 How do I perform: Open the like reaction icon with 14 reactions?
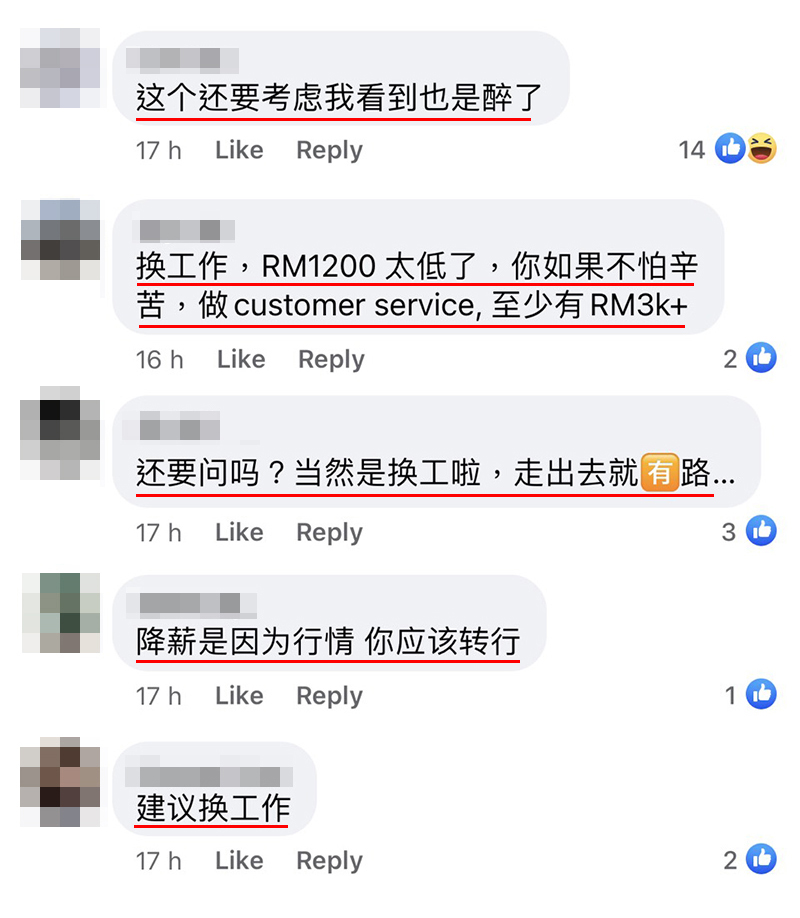pyautogui.click(x=730, y=148)
